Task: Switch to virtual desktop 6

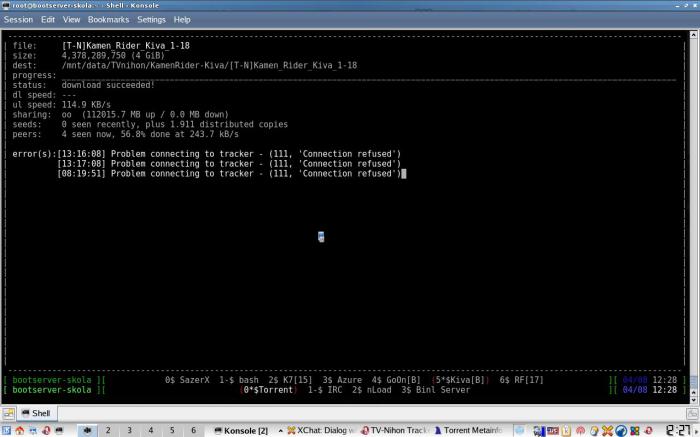Action: [193, 430]
